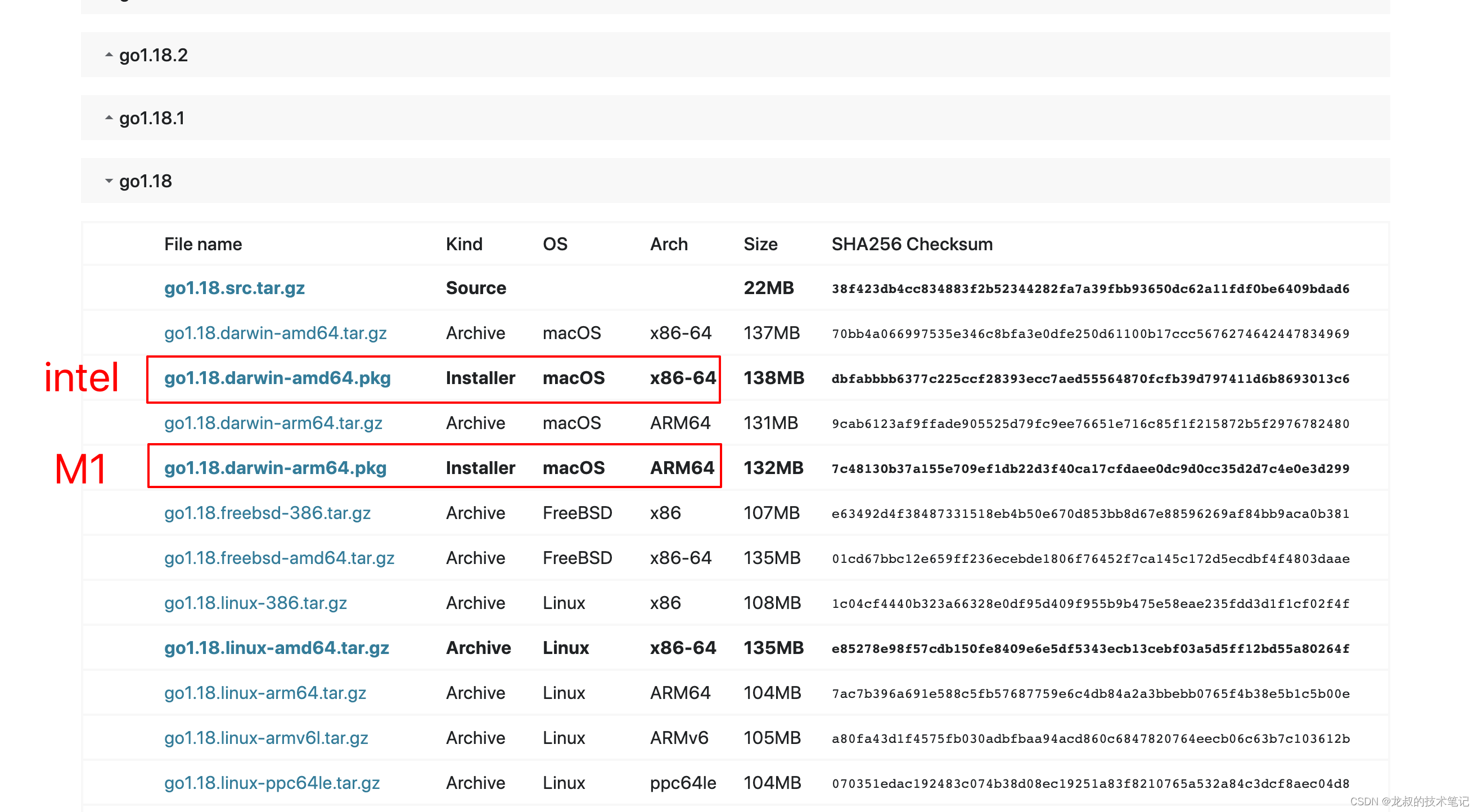The image size is (1478, 812).
Task: Download go1.18.darwin-arm64.pkg M1 installer
Action: point(276,468)
